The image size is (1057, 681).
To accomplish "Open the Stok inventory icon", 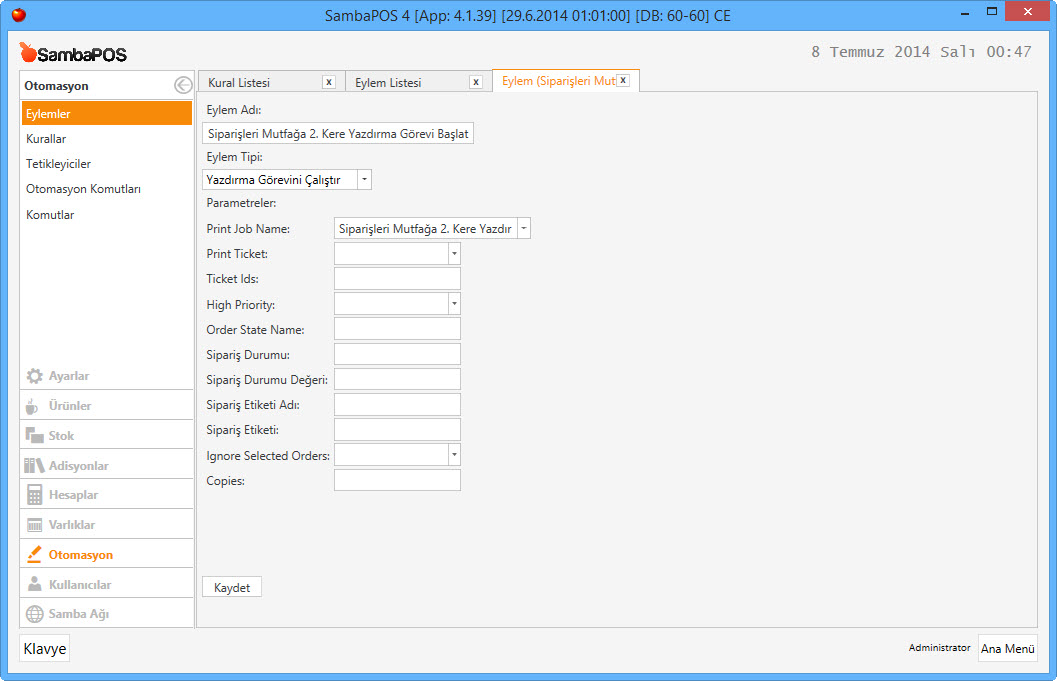I will point(35,436).
